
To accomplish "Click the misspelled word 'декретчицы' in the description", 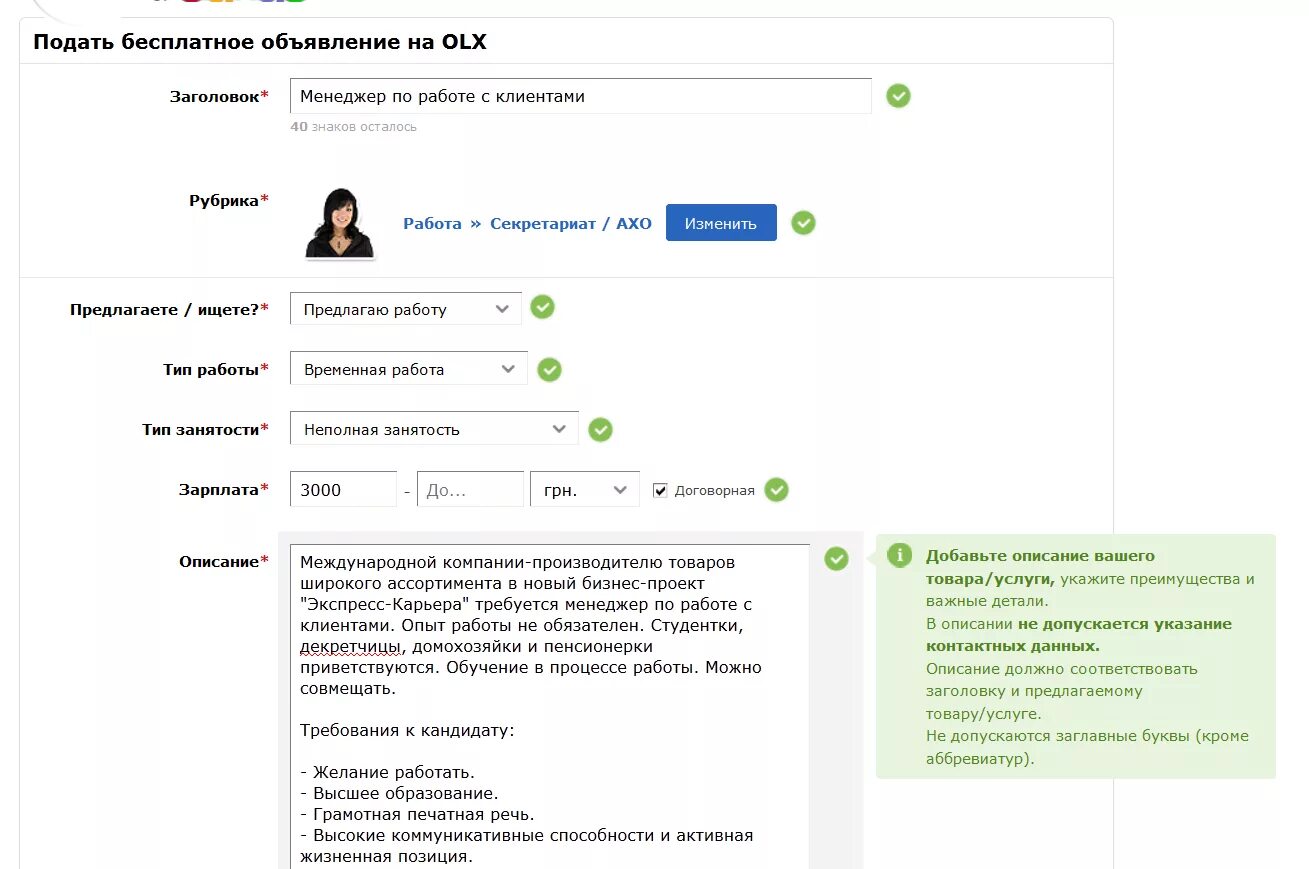I will (x=351, y=646).
